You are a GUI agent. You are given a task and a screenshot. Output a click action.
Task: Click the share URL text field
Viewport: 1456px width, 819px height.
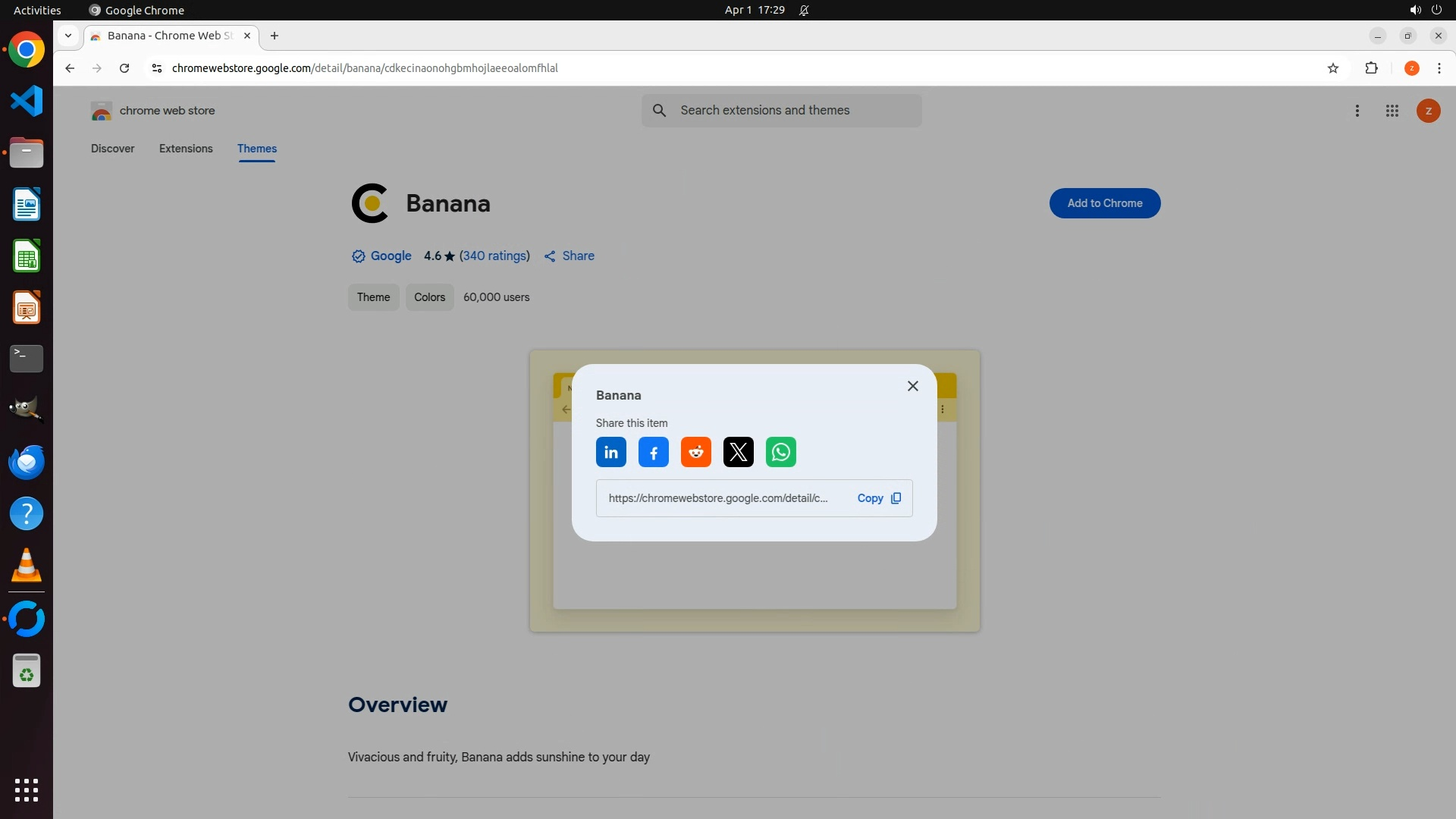click(x=717, y=498)
